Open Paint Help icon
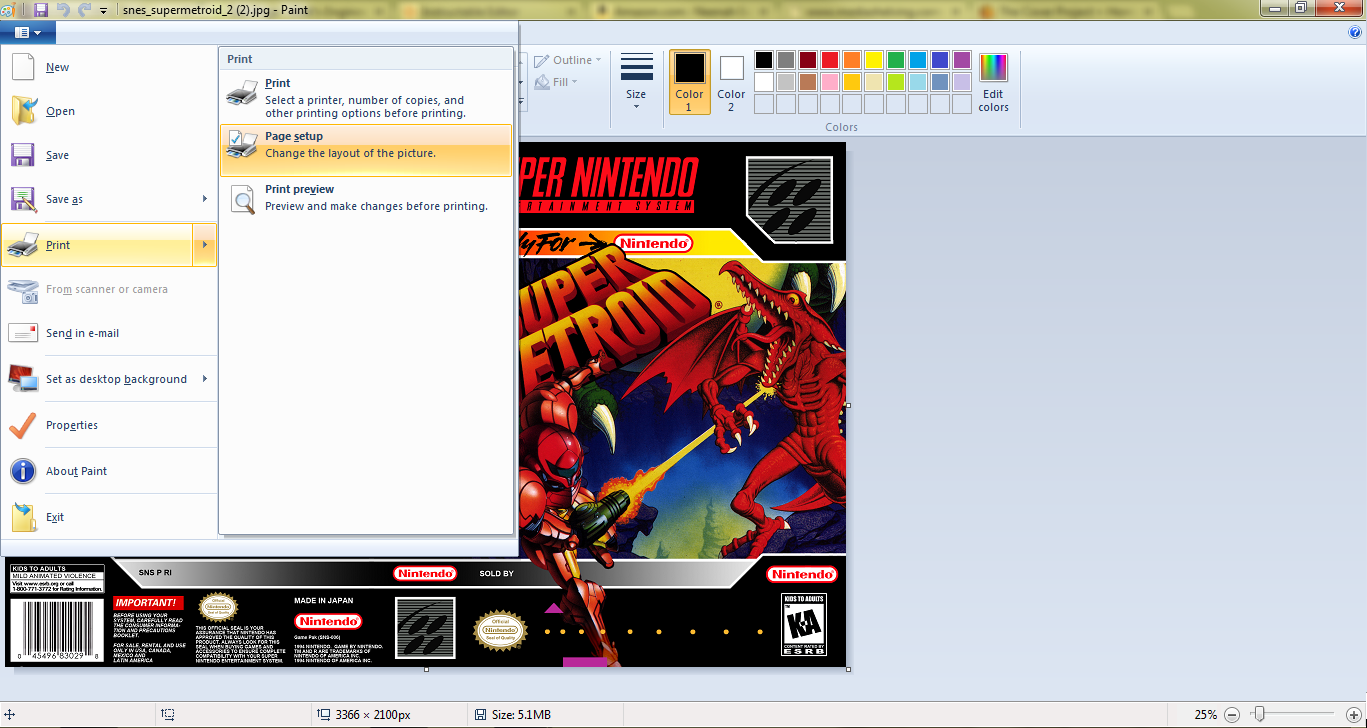This screenshot has height=728, width=1367. point(1355,32)
